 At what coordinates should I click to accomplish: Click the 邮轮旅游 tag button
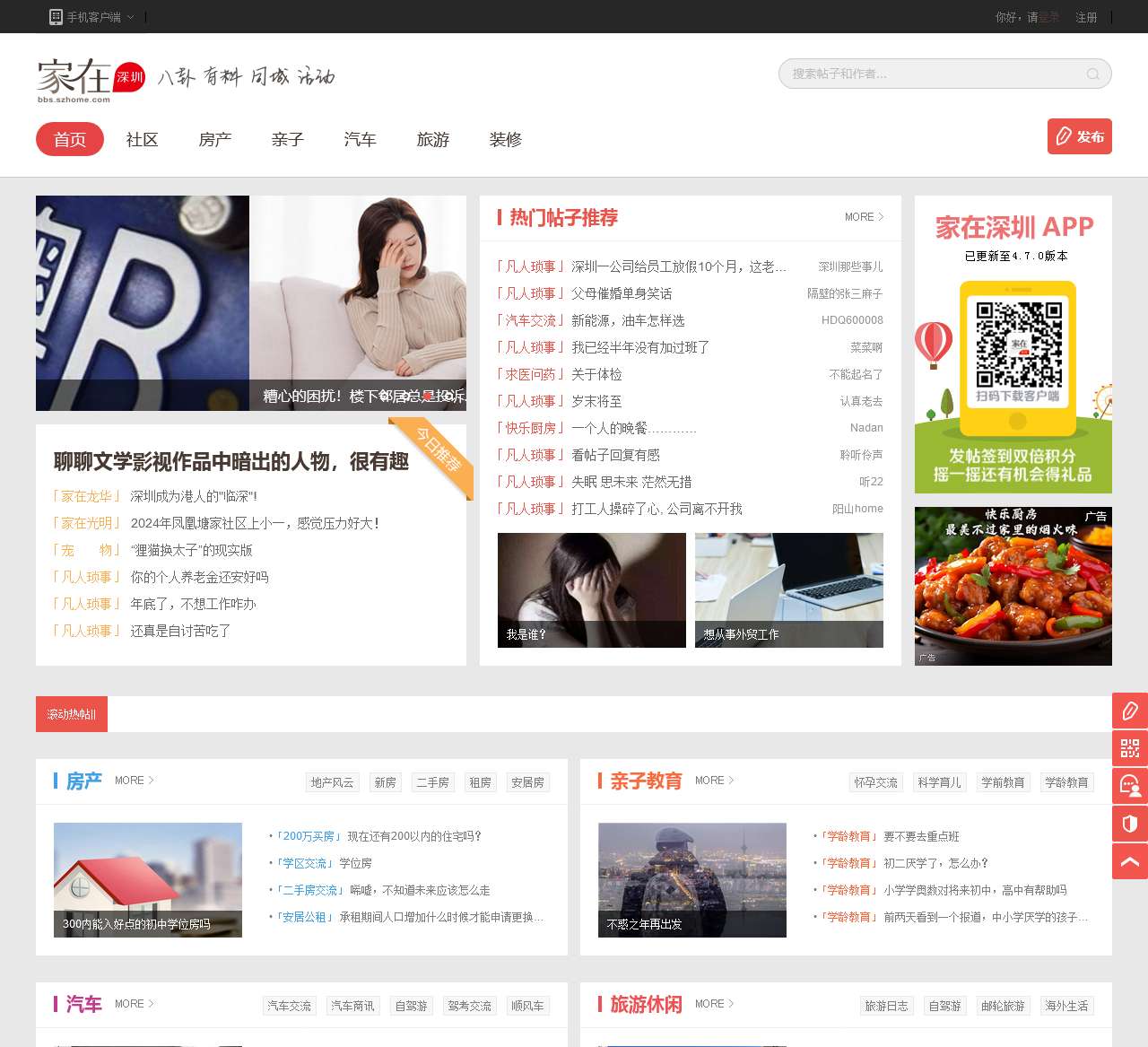(x=1004, y=1006)
